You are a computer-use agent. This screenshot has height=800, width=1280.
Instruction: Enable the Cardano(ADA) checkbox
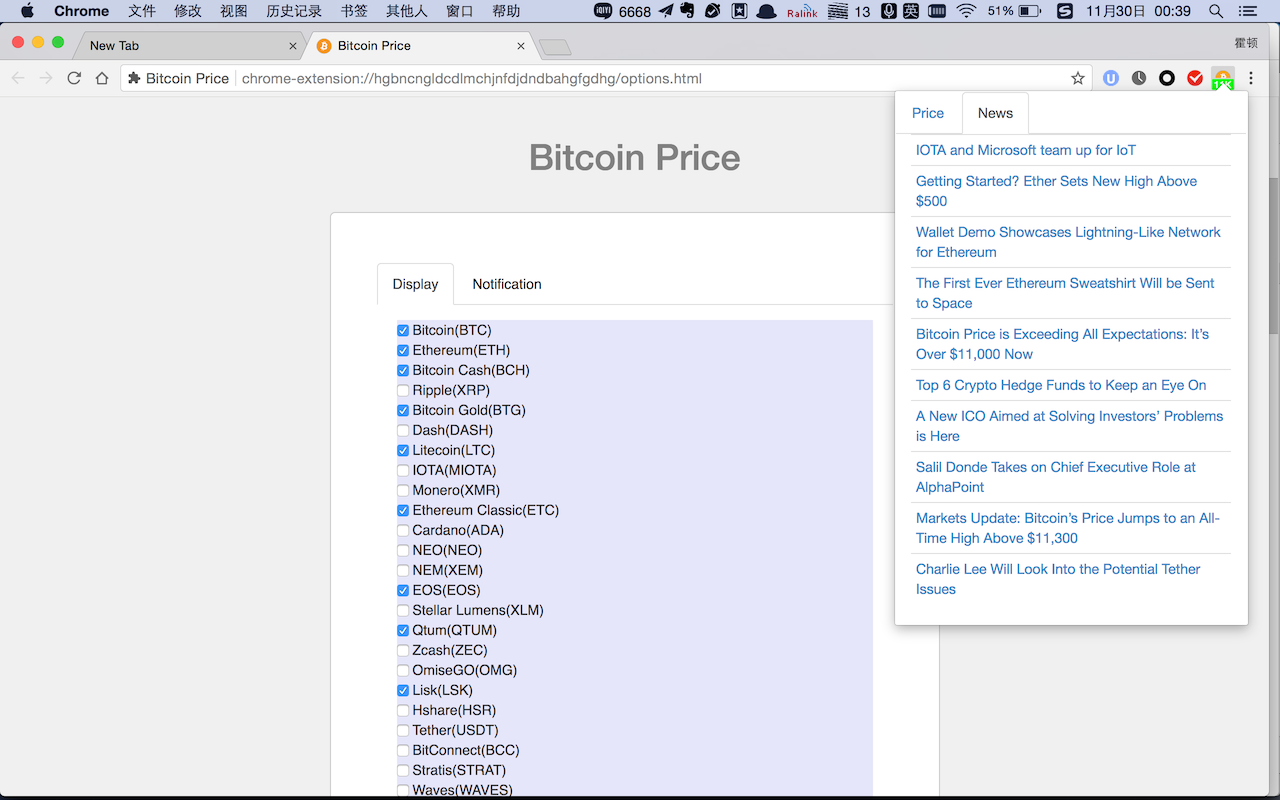pyautogui.click(x=403, y=530)
